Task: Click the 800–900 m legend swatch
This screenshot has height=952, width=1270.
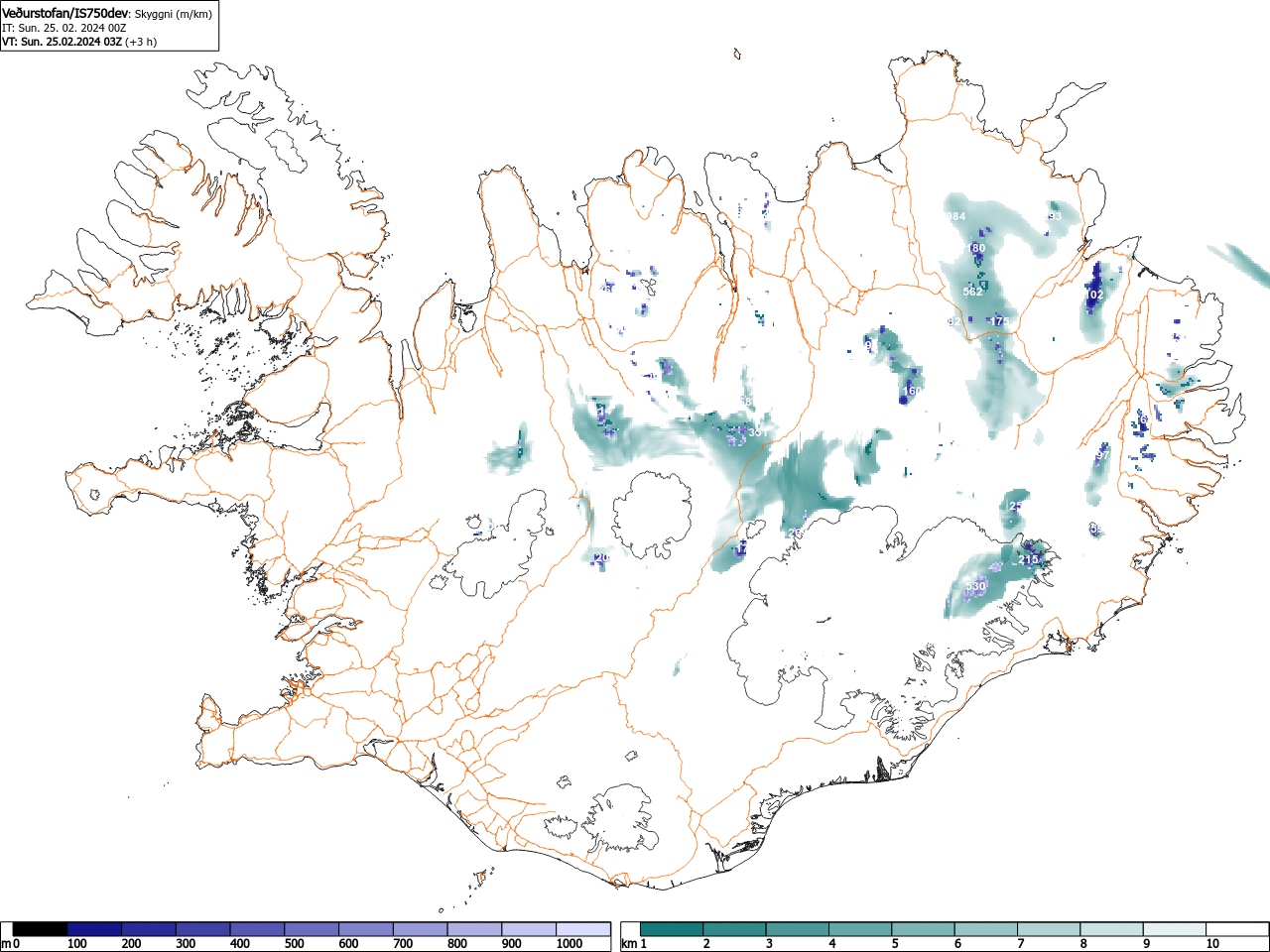Action: pos(474,929)
